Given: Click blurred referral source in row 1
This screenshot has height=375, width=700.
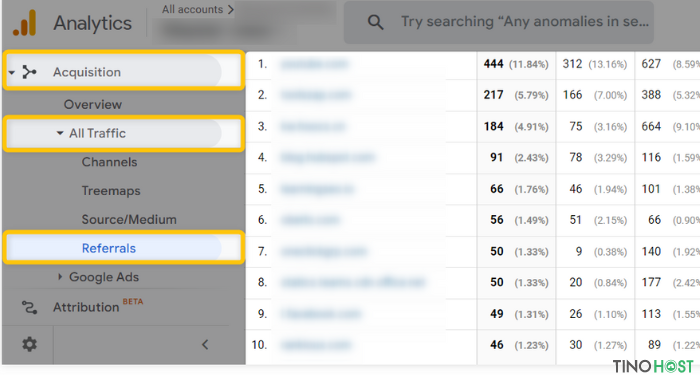Looking at the screenshot, I should click(314, 64).
